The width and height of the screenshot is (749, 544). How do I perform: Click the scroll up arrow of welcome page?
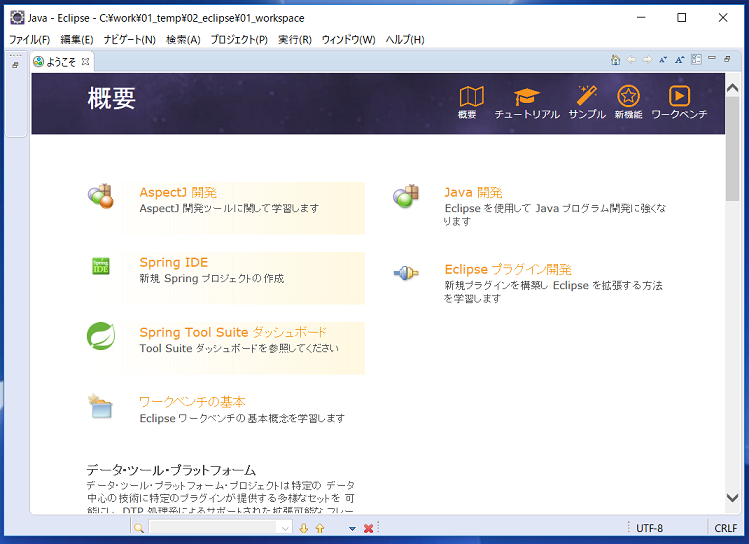[732, 88]
